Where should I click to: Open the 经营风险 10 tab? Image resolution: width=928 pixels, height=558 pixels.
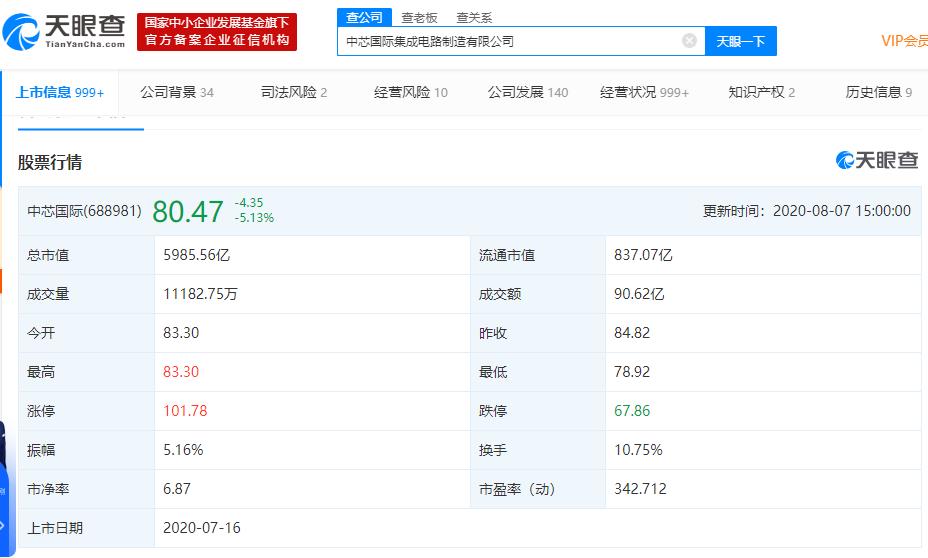tap(411, 92)
